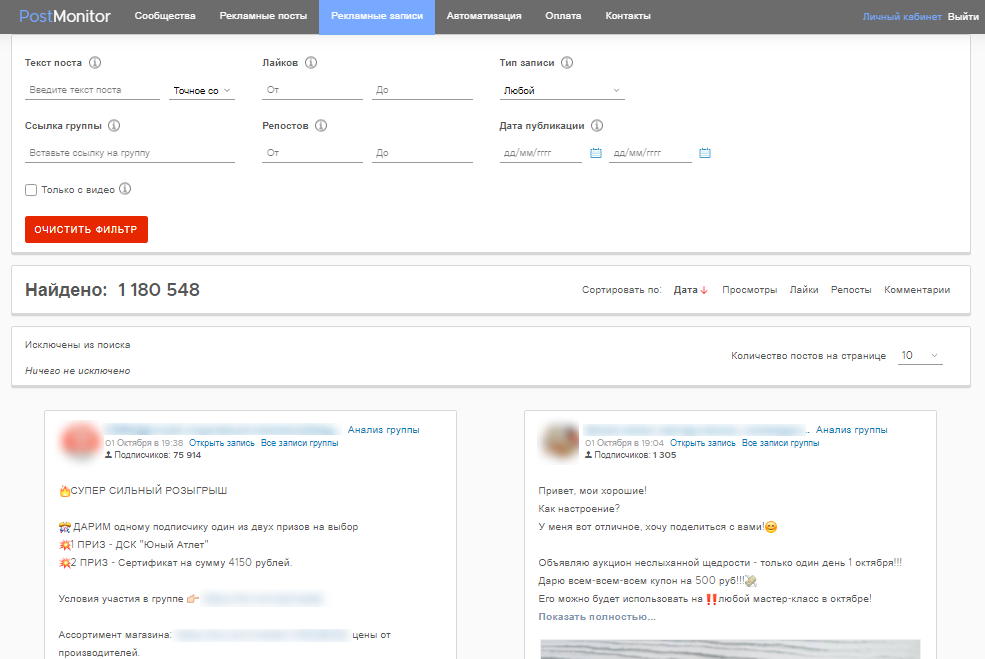
Task: Change posts per page dropdown from 10
Action: (x=920, y=355)
